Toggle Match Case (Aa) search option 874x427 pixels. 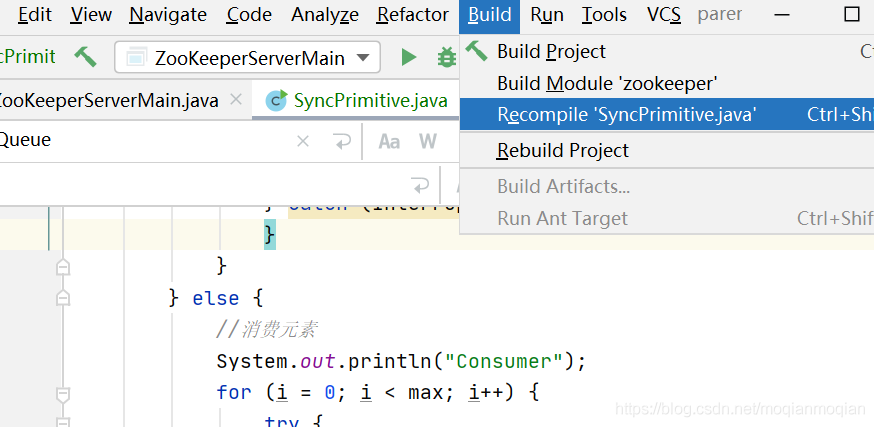(x=389, y=142)
